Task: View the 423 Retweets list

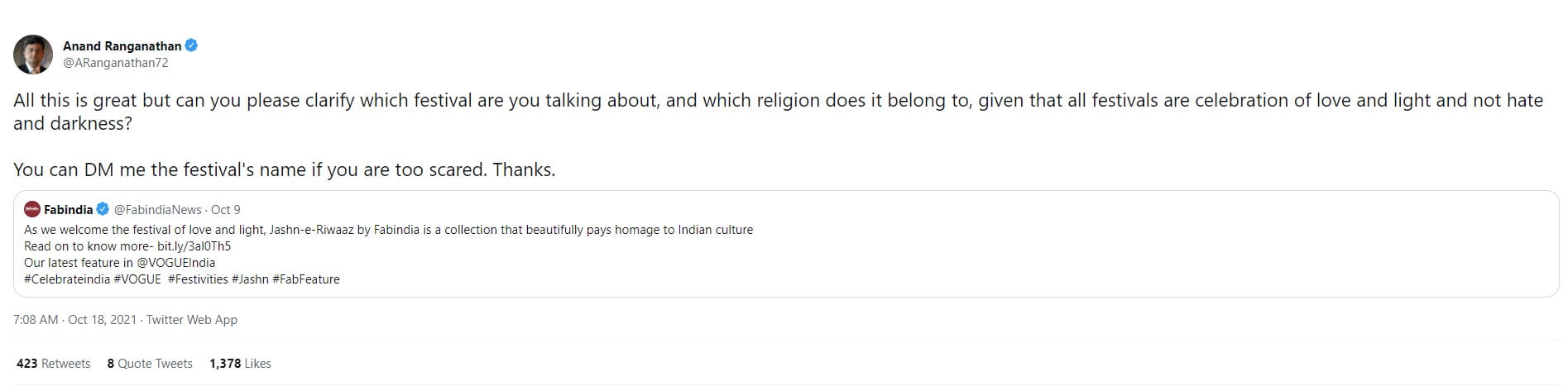Action: (53, 364)
